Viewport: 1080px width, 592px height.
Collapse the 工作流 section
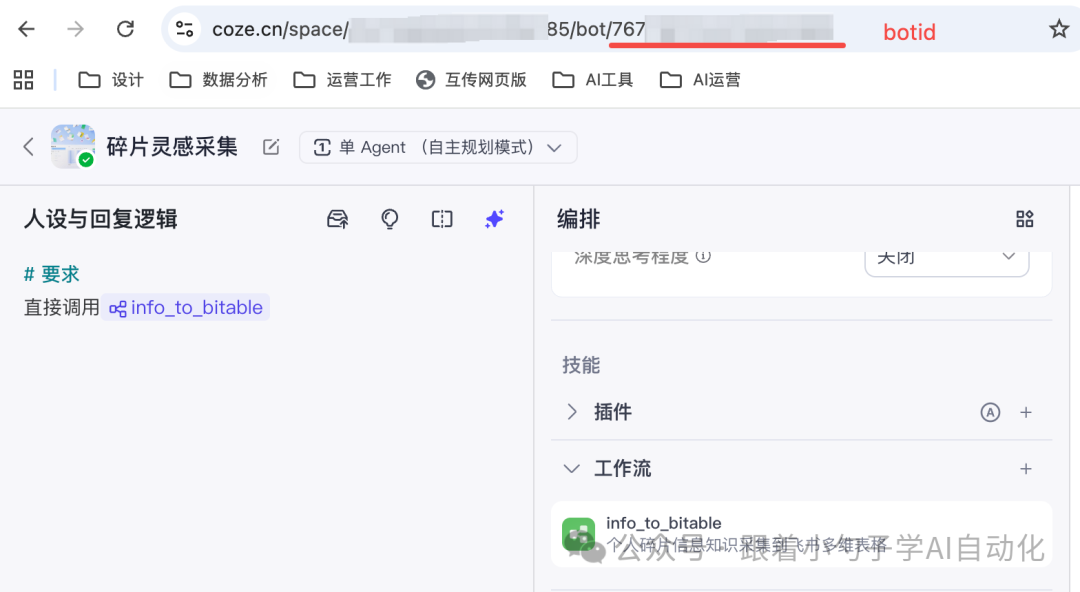click(x=572, y=469)
